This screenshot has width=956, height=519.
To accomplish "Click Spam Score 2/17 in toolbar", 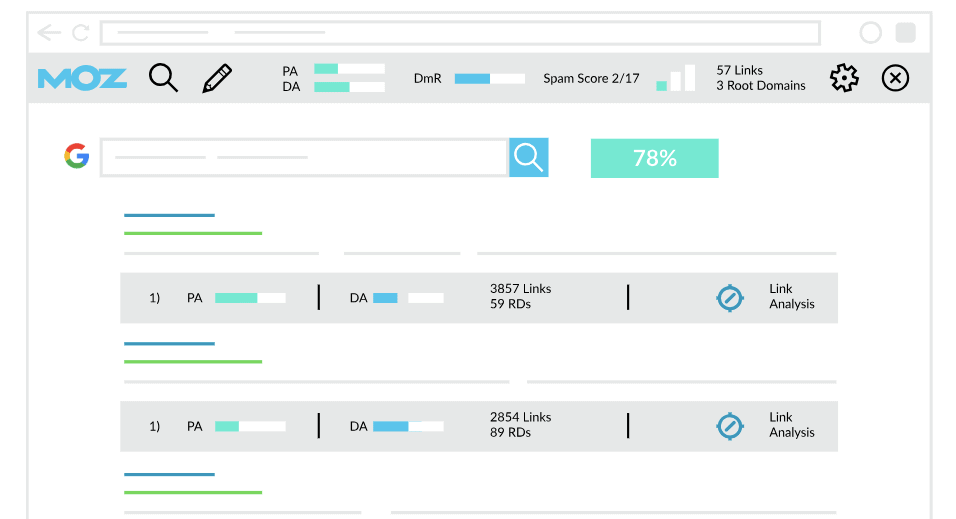I will click(x=591, y=78).
